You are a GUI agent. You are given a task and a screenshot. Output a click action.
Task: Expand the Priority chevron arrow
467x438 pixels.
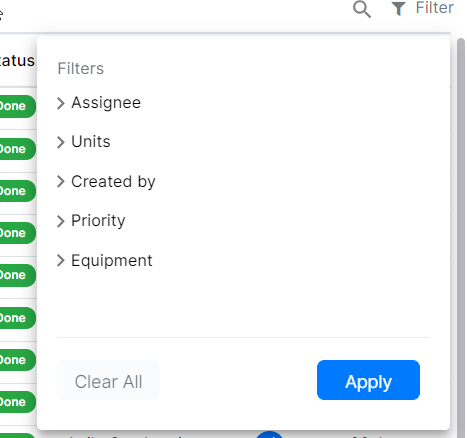pyautogui.click(x=61, y=221)
